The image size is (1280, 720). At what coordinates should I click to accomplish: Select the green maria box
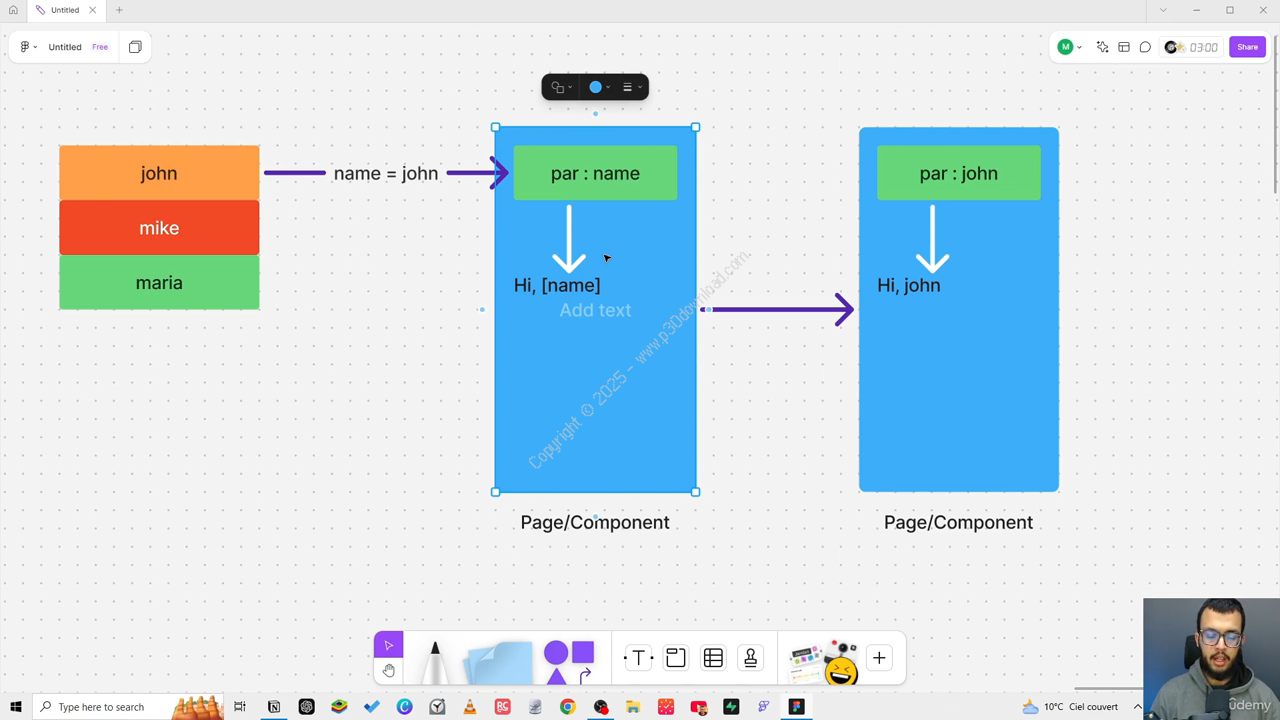159,283
